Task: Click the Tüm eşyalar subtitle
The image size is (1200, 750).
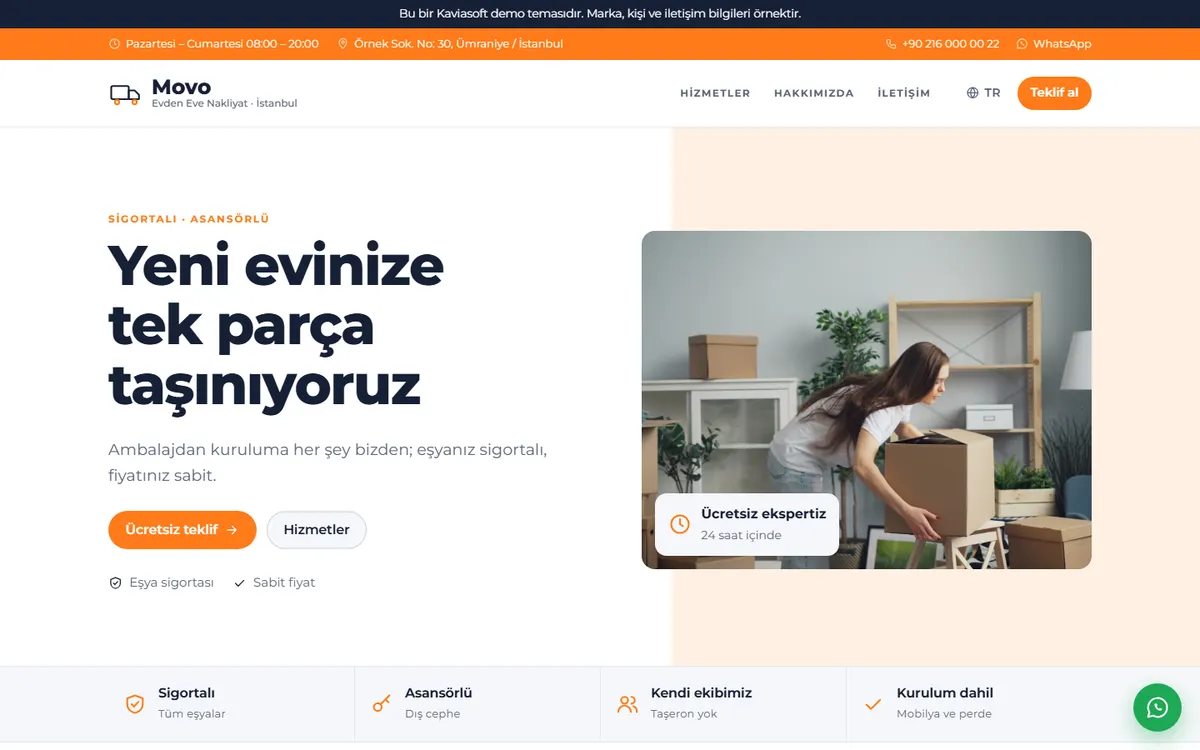Action: 192,714
